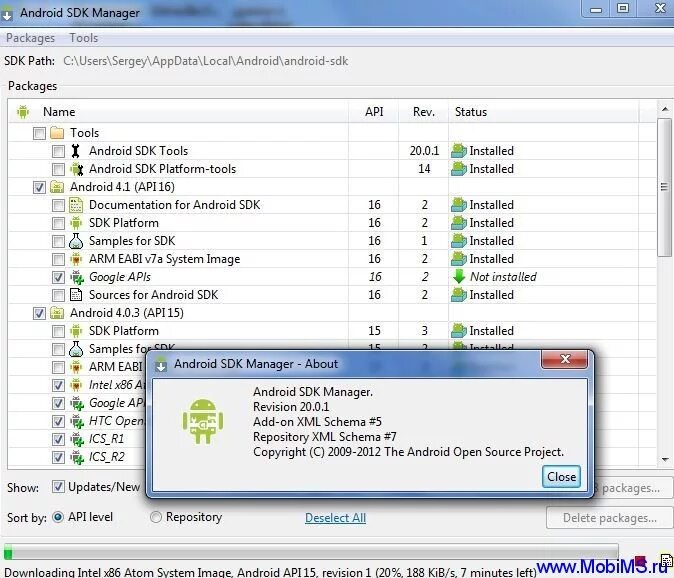This screenshot has height=578, width=674.
Task: Click the Installed status icon for Sources for Android SDK
Action: [459, 295]
